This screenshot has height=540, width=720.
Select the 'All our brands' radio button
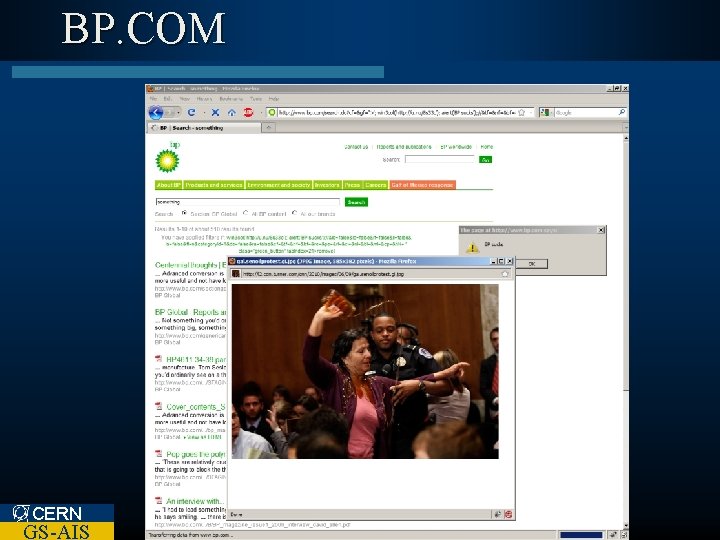[294, 214]
